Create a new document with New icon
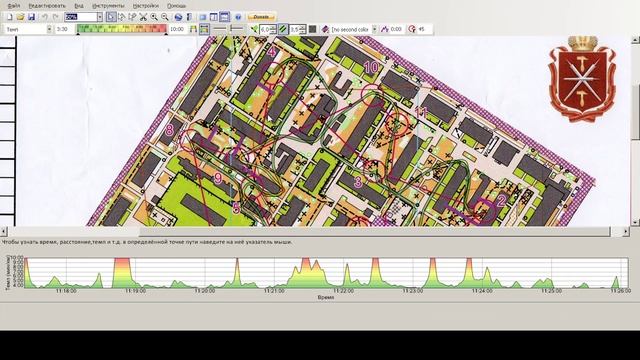Image resolution: width=640 pixels, height=360 pixels. coord(9,17)
